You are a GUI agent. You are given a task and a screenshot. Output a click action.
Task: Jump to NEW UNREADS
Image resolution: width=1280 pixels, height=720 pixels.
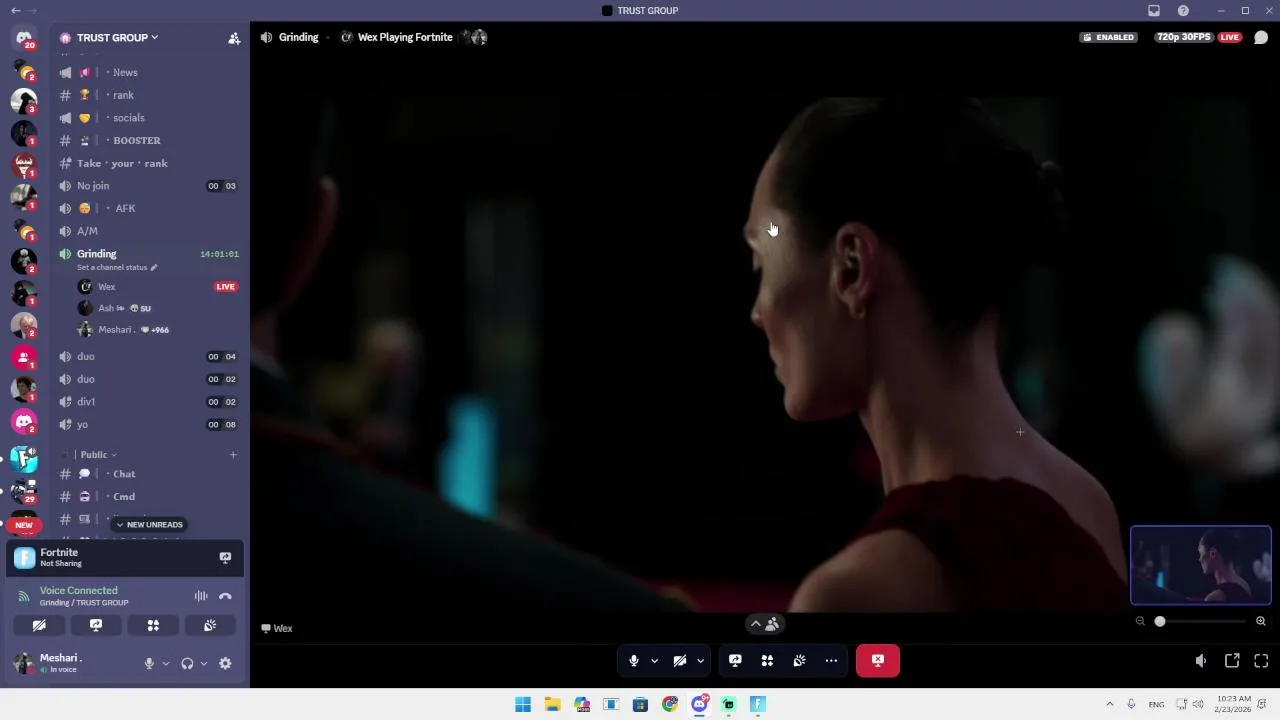coord(149,524)
